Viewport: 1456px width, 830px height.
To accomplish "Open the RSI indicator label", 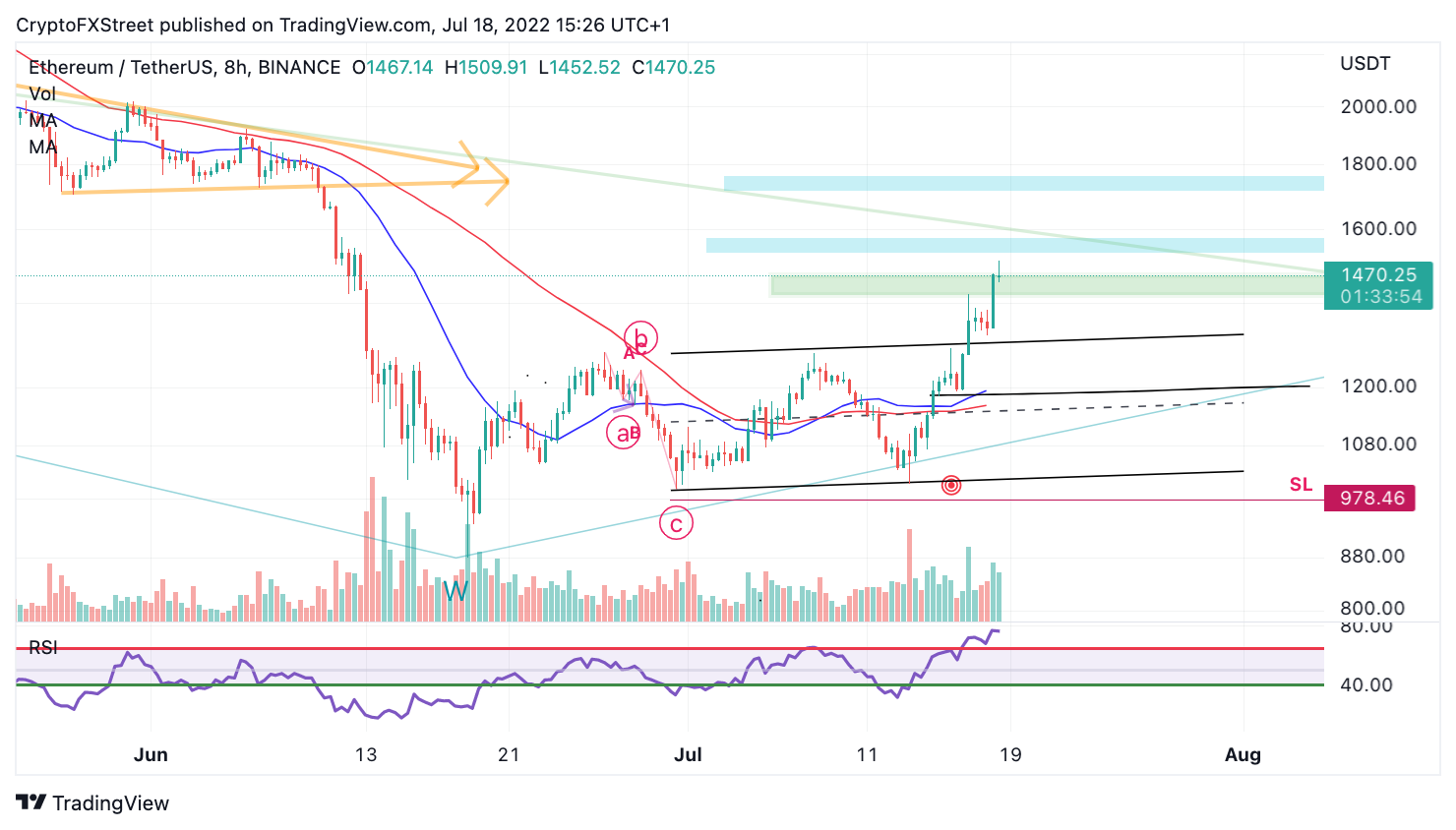I will [x=43, y=647].
